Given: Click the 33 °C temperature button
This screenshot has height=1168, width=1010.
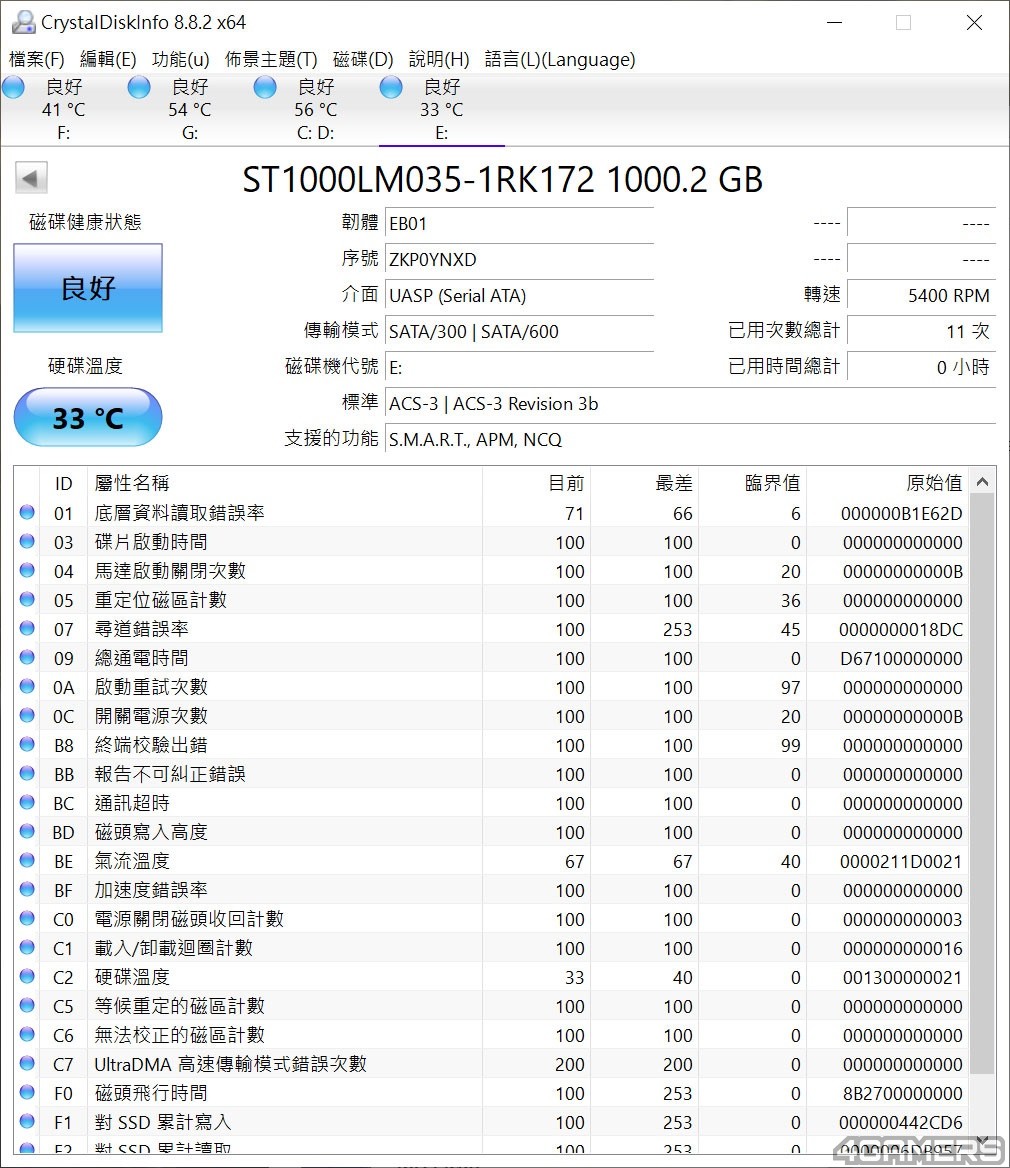Looking at the screenshot, I should pos(88,417).
